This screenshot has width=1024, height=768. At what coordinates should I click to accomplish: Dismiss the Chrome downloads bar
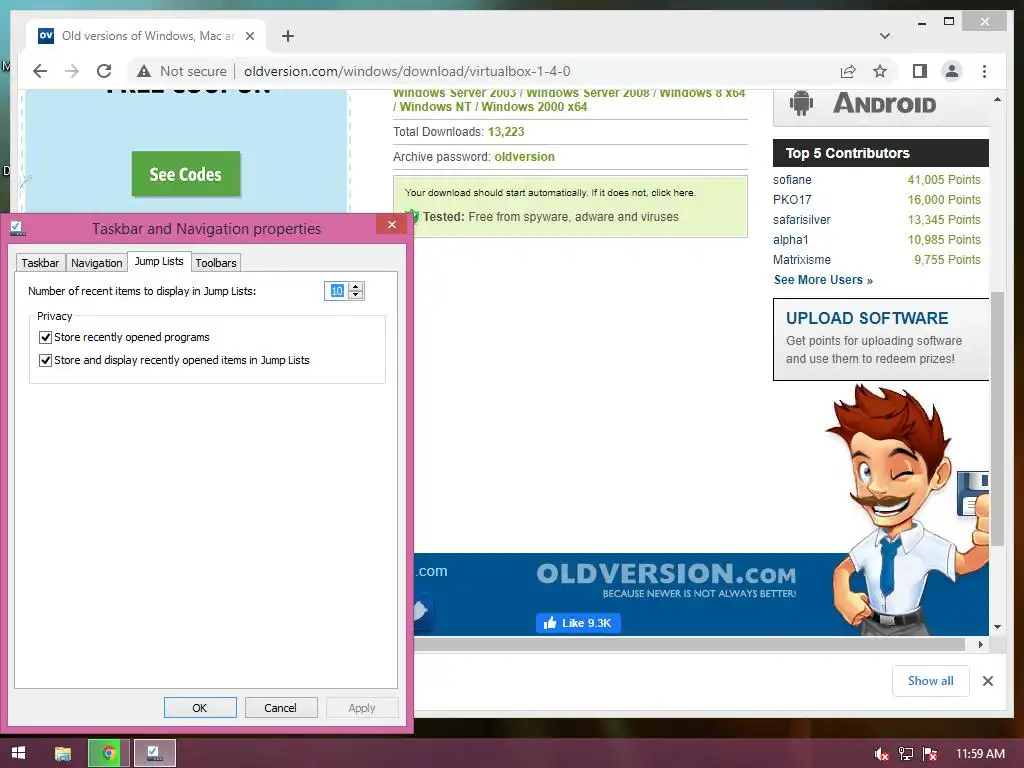click(987, 681)
